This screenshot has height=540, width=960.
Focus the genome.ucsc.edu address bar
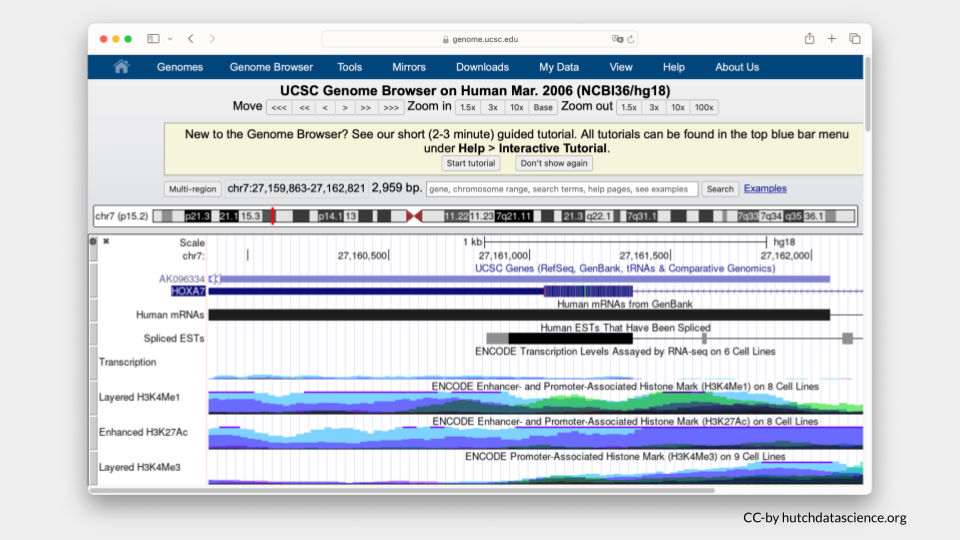pos(481,39)
